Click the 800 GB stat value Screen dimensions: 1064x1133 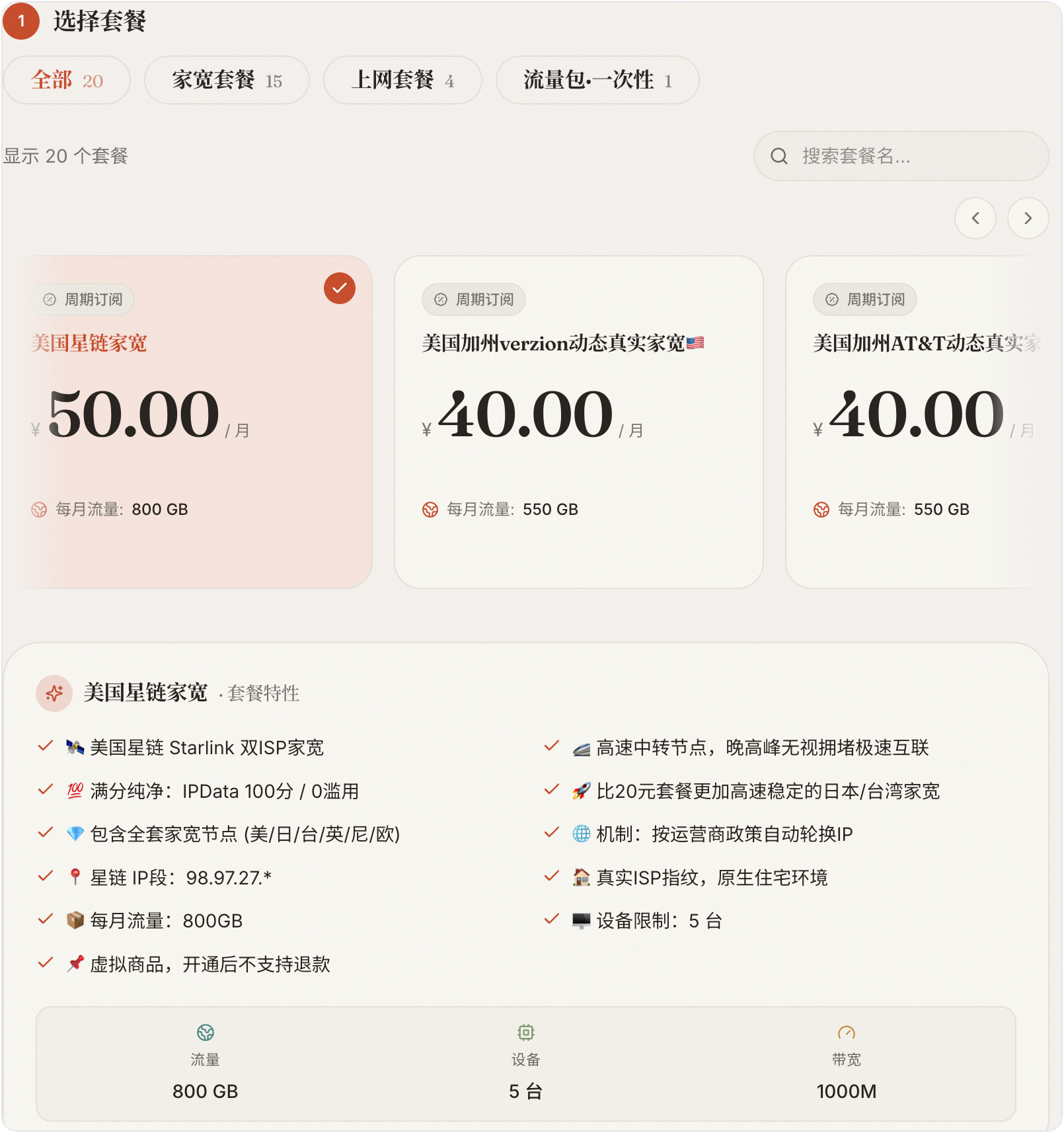pyautogui.click(x=206, y=1091)
